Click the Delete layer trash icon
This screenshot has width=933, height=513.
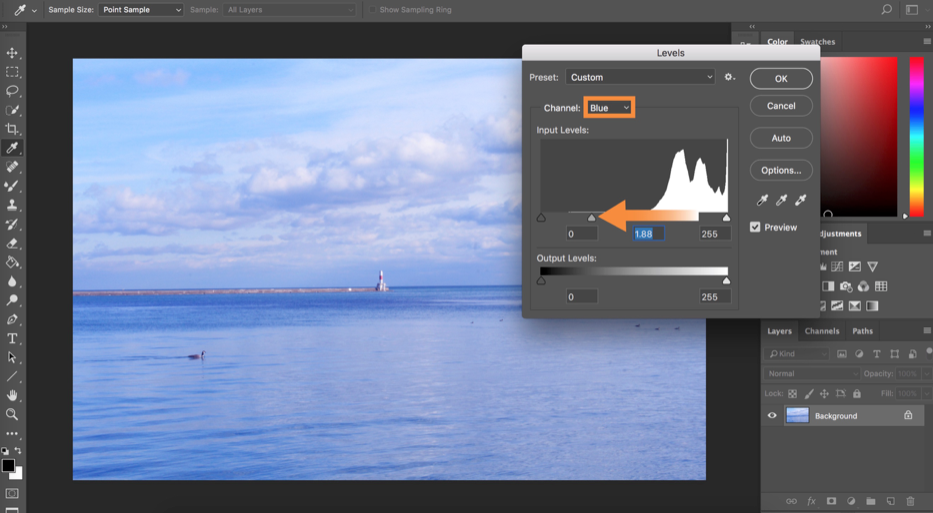(910, 501)
